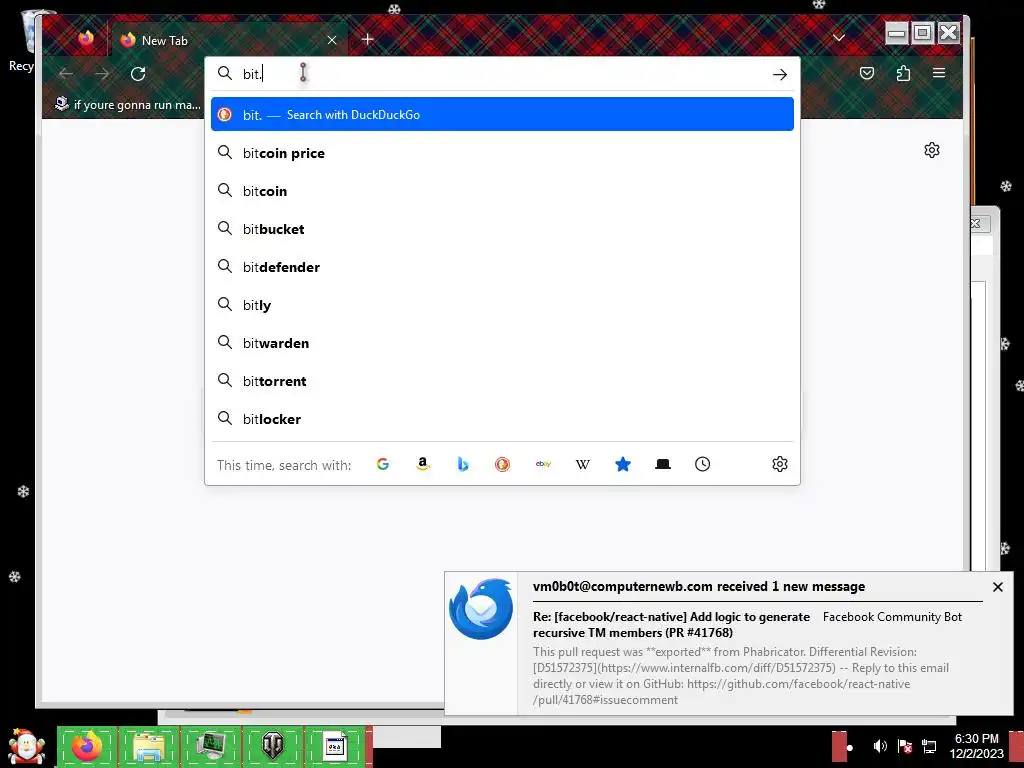Open the network tray icon
The width and height of the screenshot is (1024, 768).
[929, 746]
